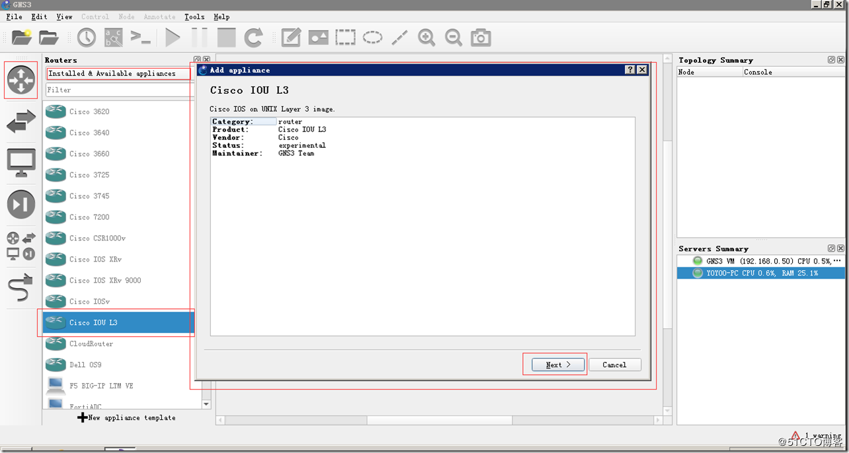Click the Node column header
The width and height of the screenshot is (849, 453).
[x=709, y=72]
